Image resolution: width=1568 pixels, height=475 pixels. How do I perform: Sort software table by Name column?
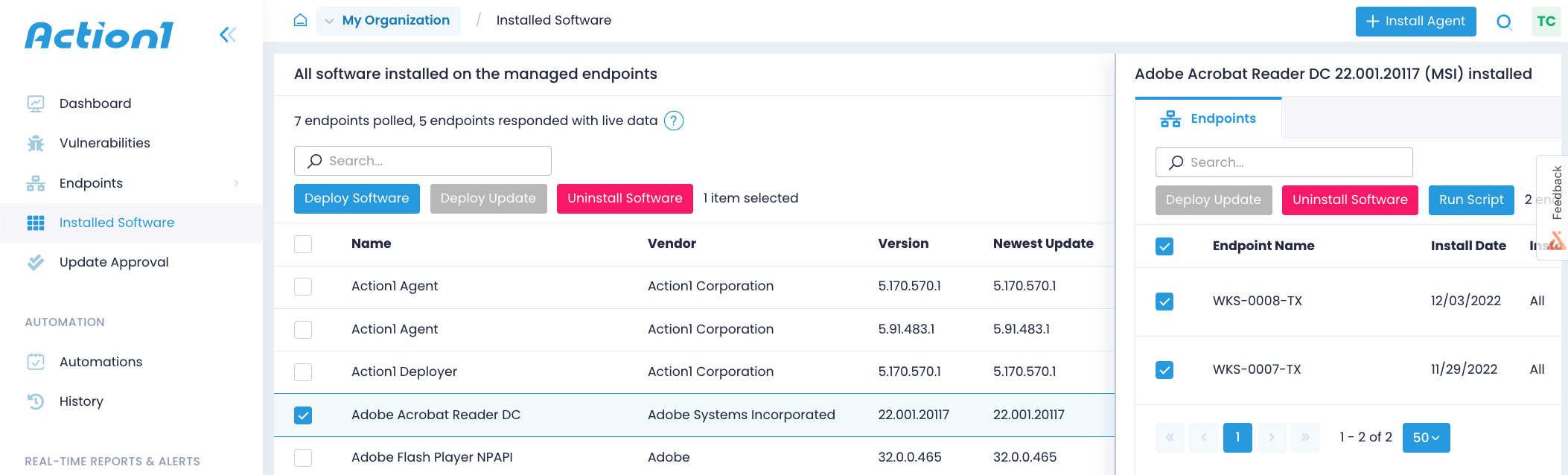pos(372,243)
